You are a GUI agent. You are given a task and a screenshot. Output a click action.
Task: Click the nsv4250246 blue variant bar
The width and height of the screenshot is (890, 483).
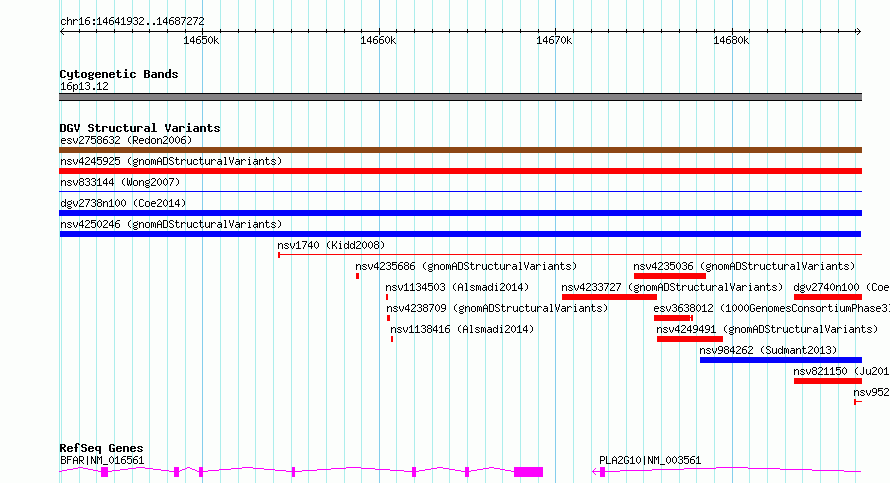(x=460, y=234)
